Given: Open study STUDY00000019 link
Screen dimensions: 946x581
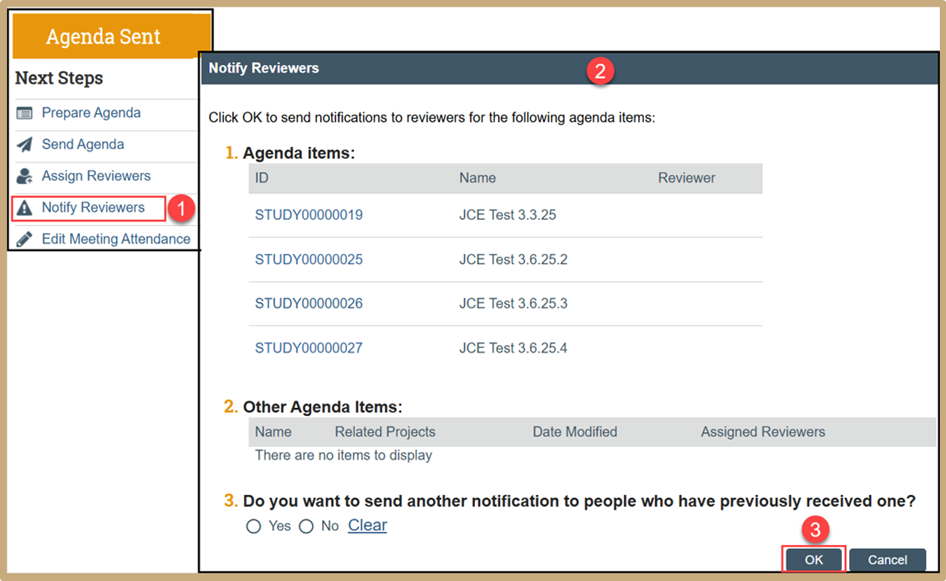Looking at the screenshot, I should [x=309, y=215].
